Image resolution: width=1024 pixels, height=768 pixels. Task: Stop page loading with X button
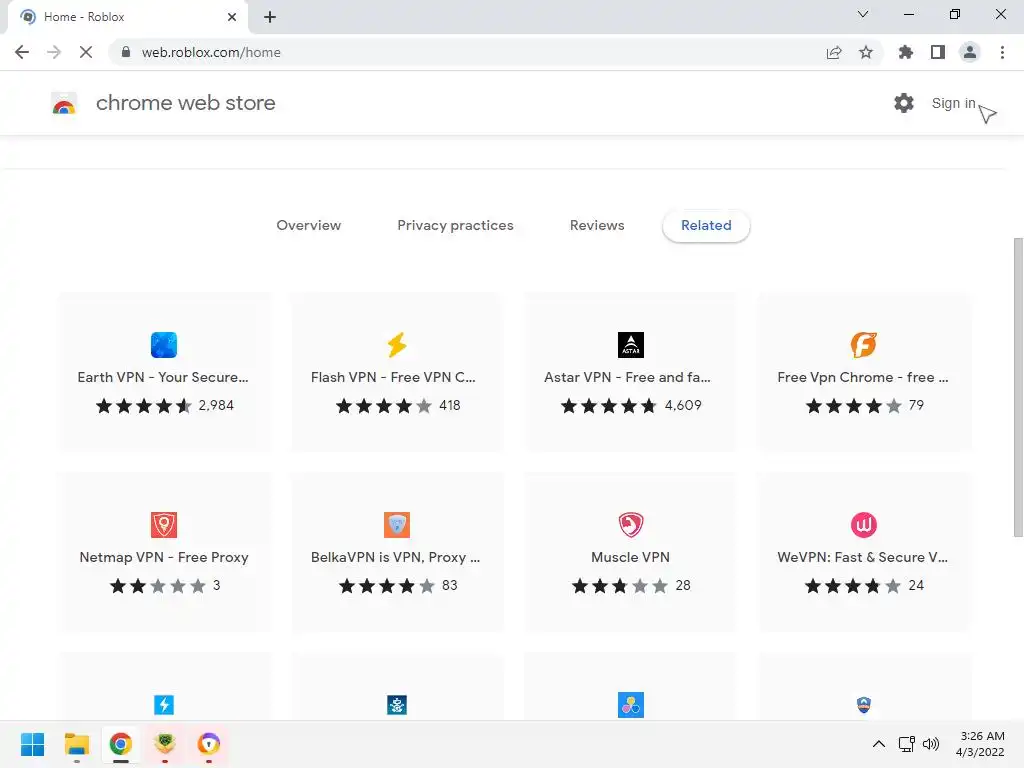click(x=86, y=52)
